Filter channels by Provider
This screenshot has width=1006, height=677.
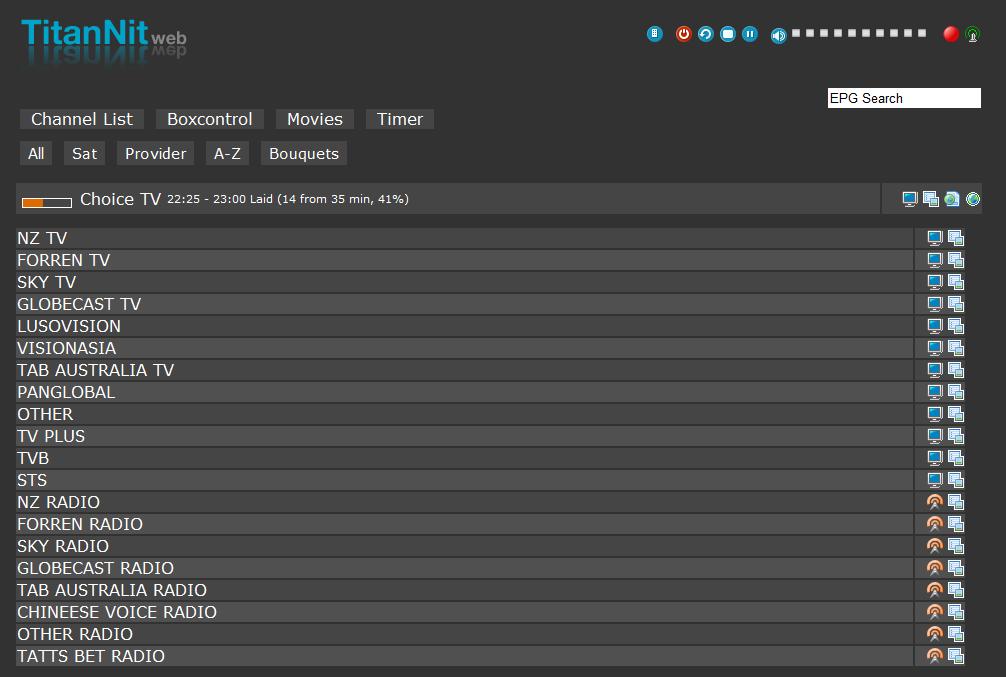pos(155,154)
